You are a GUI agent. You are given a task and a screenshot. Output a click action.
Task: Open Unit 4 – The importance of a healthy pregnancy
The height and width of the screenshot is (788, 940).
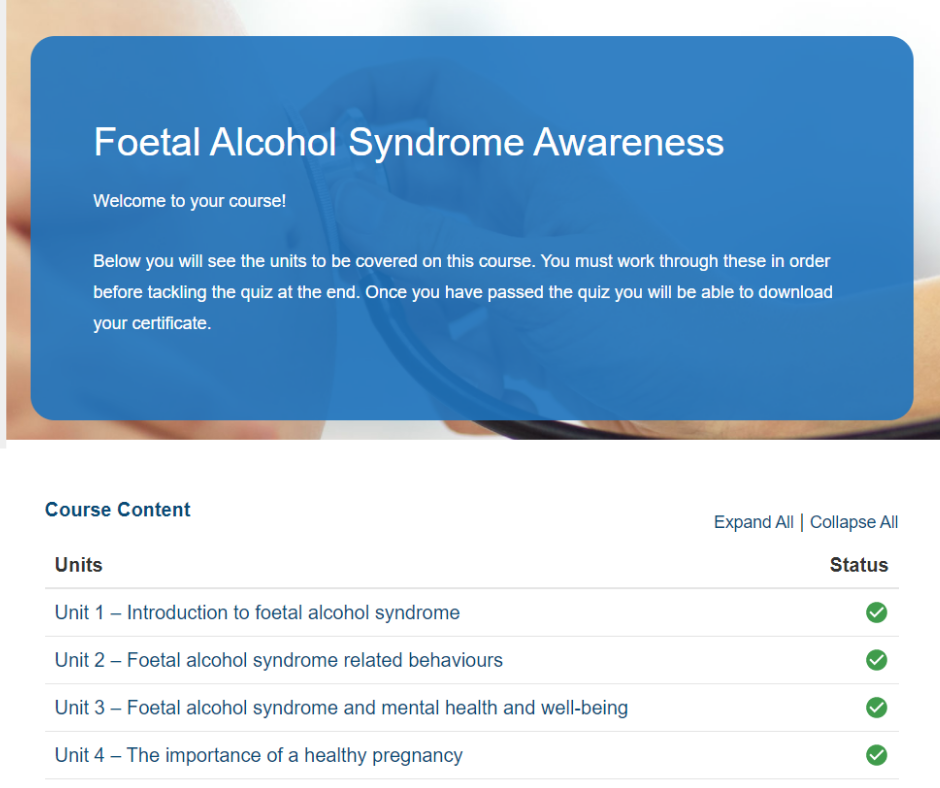coord(258,754)
